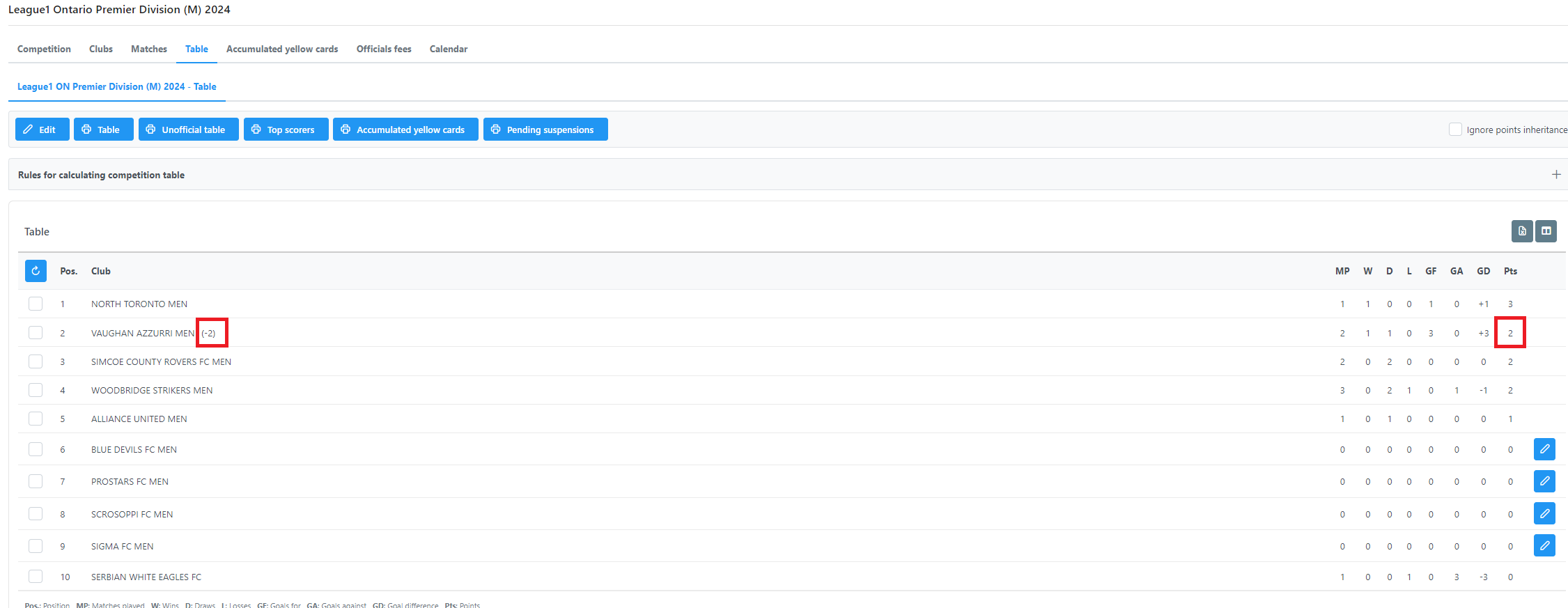The image size is (1568, 608).
Task: Enable Ignore points inheritance checkbox
Action: tap(1455, 130)
